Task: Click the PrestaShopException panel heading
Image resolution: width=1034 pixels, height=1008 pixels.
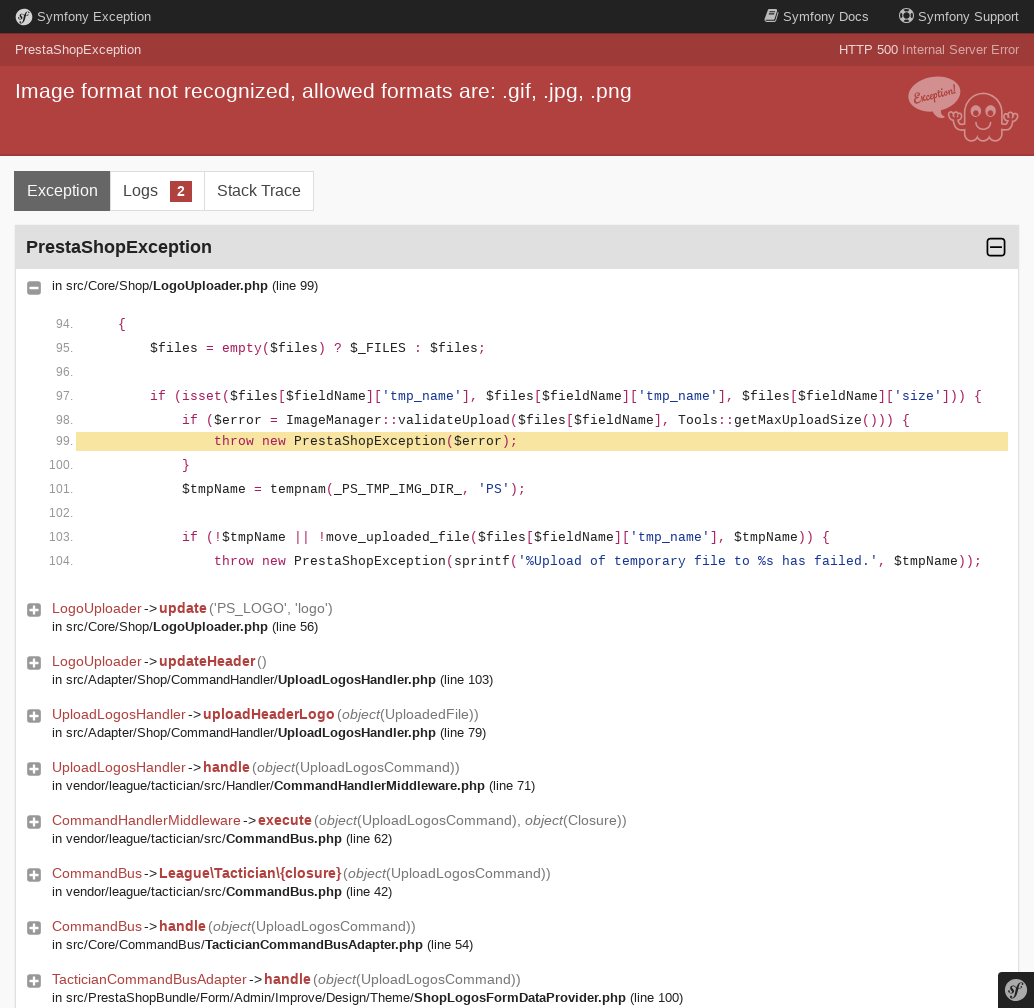Action: [119, 247]
